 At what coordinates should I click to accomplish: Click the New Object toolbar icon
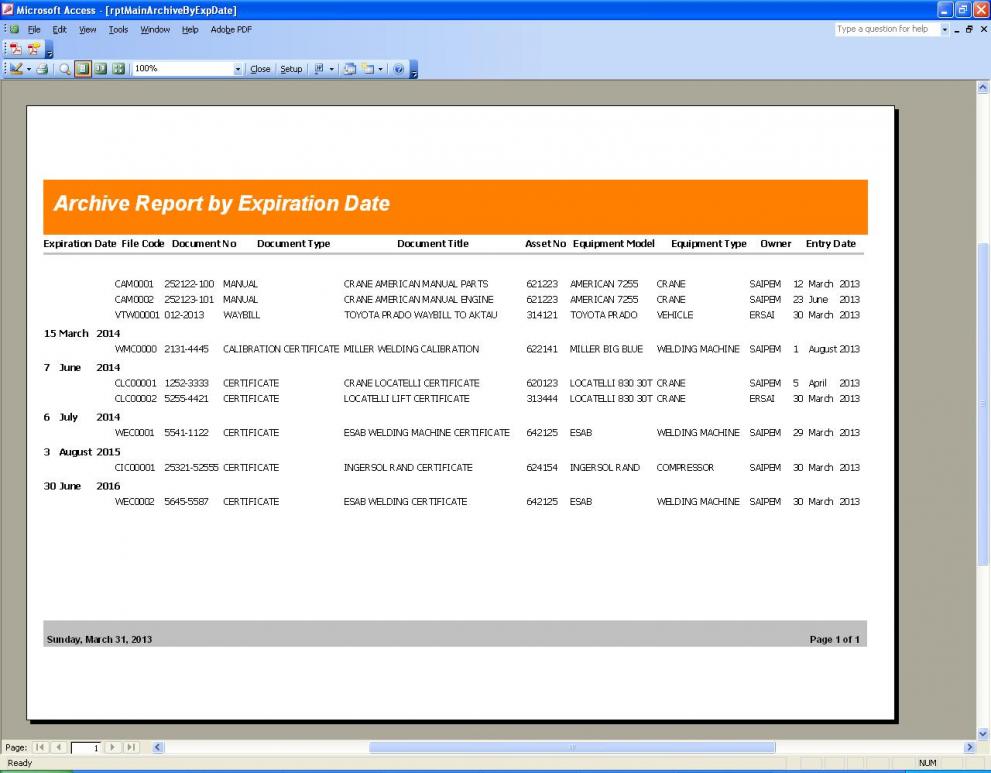tap(368, 69)
